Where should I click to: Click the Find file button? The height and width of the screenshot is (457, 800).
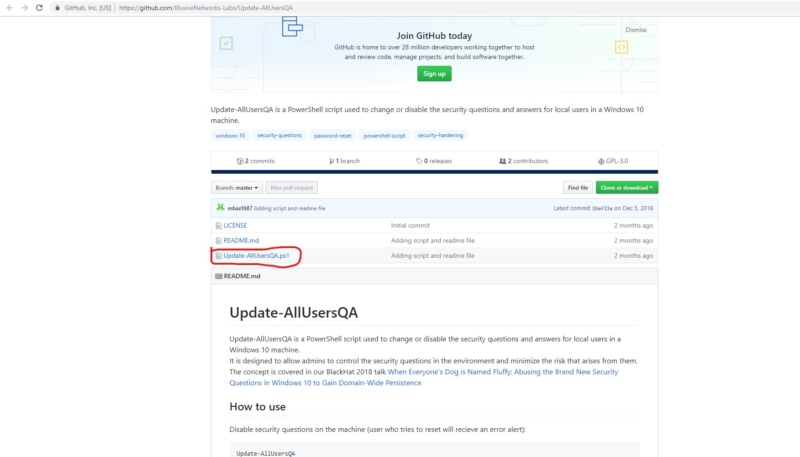(578, 188)
